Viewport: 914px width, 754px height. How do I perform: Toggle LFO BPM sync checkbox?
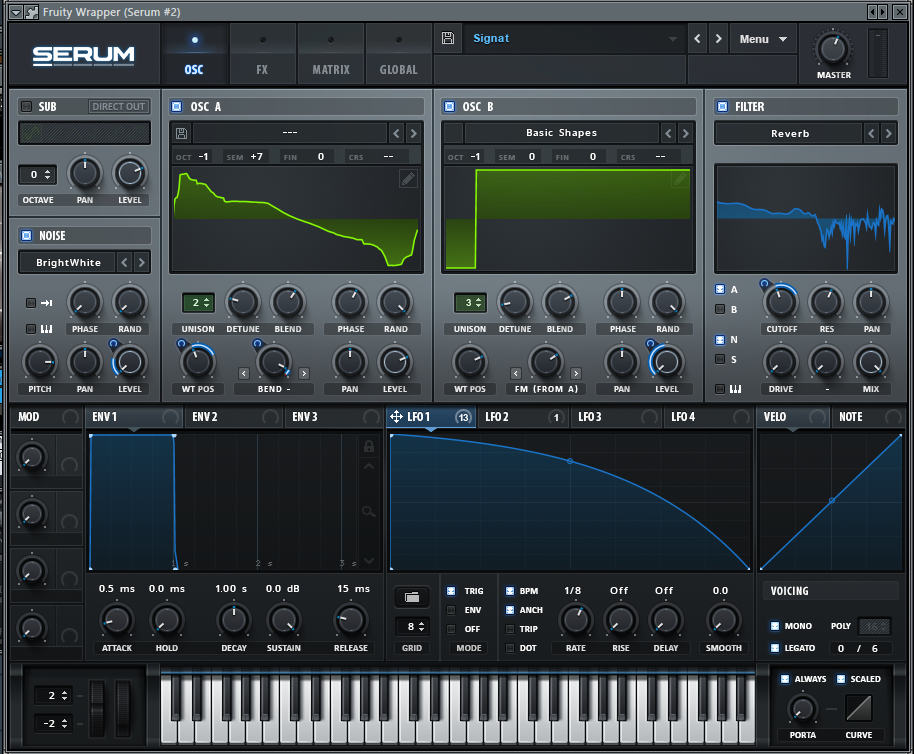tap(509, 591)
